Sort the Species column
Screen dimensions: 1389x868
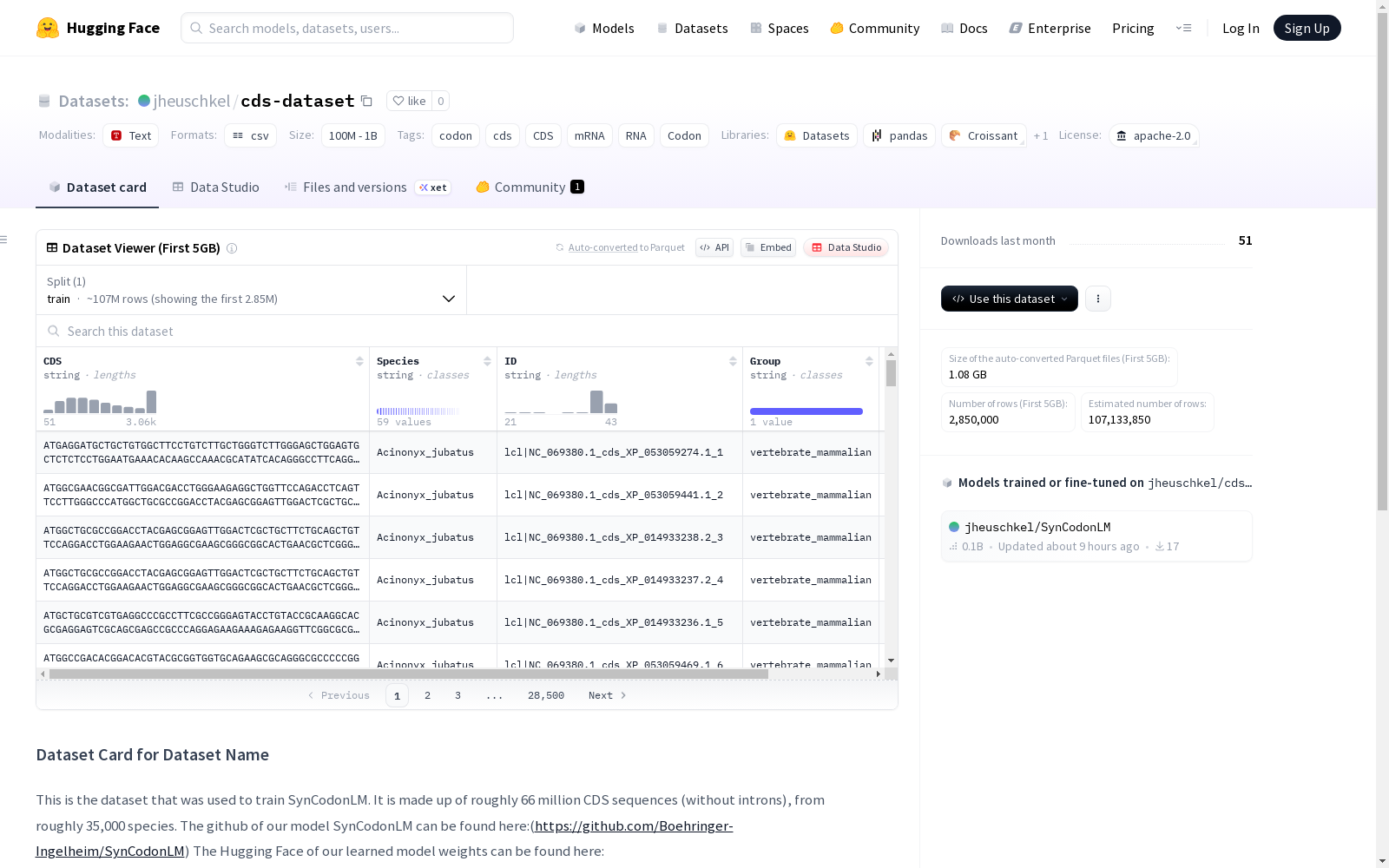click(x=487, y=361)
